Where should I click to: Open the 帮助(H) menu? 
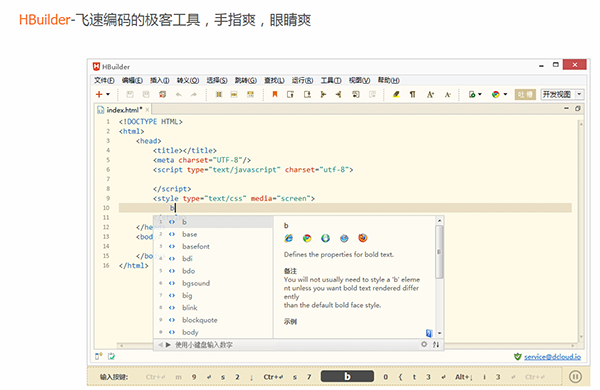[388, 80]
